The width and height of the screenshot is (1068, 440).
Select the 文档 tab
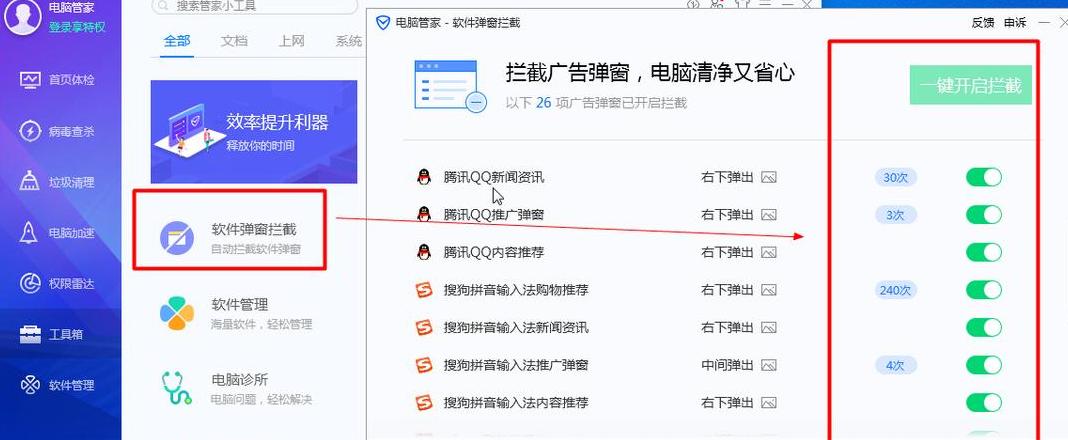pos(234,41)
